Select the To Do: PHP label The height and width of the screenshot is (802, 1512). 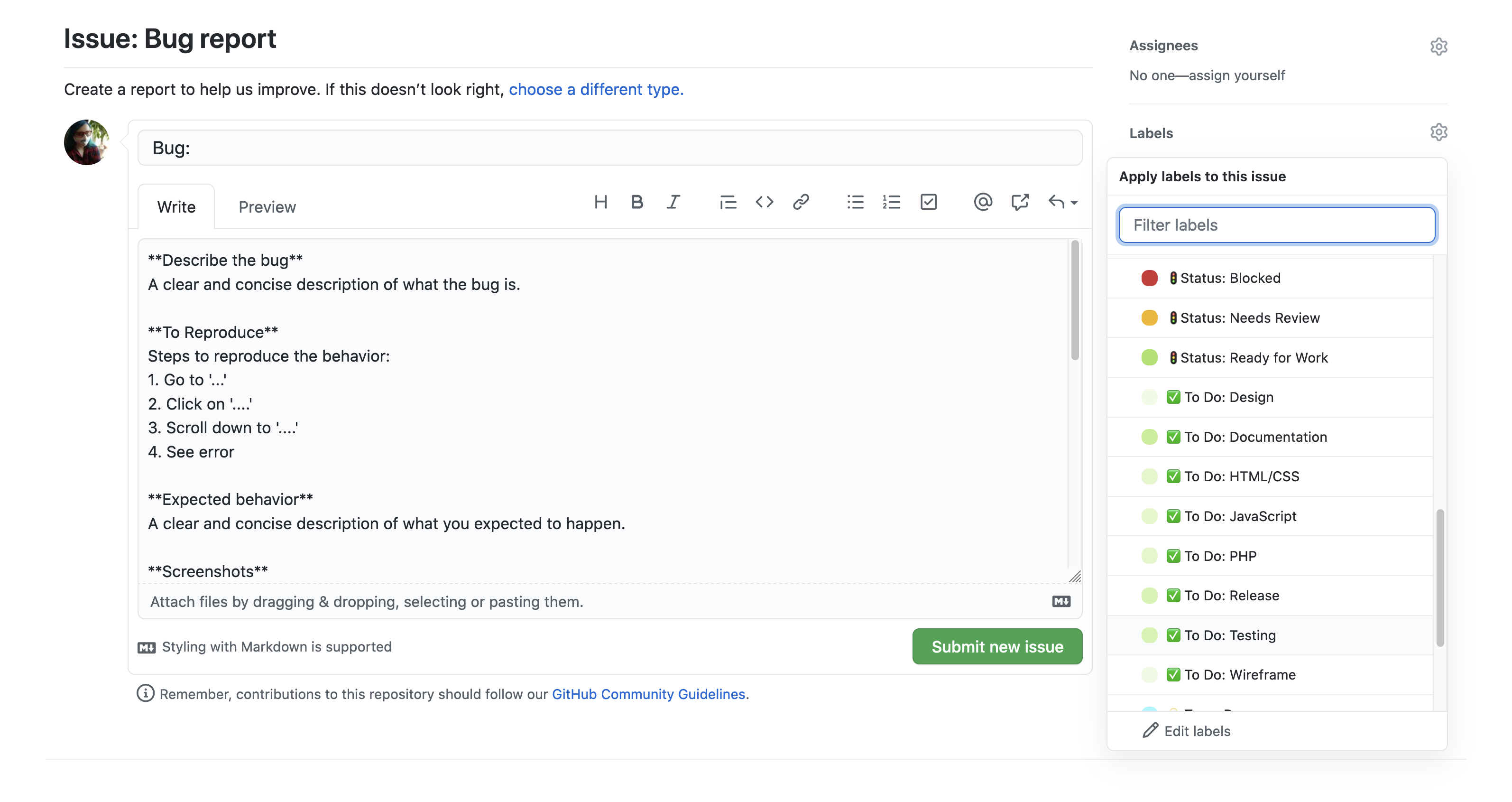click(1270, 556)
